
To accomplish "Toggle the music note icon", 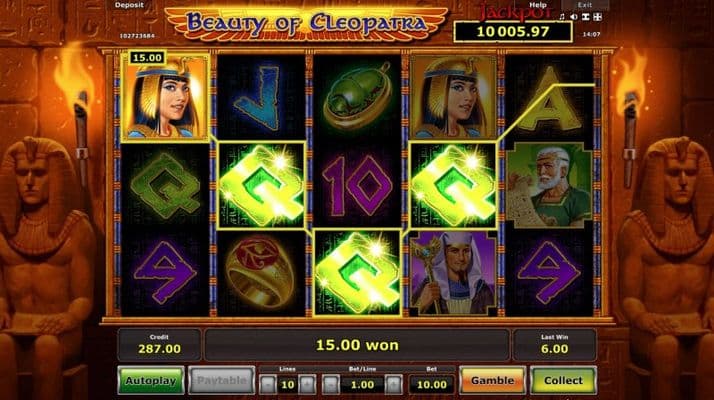I will click(562, 17).
